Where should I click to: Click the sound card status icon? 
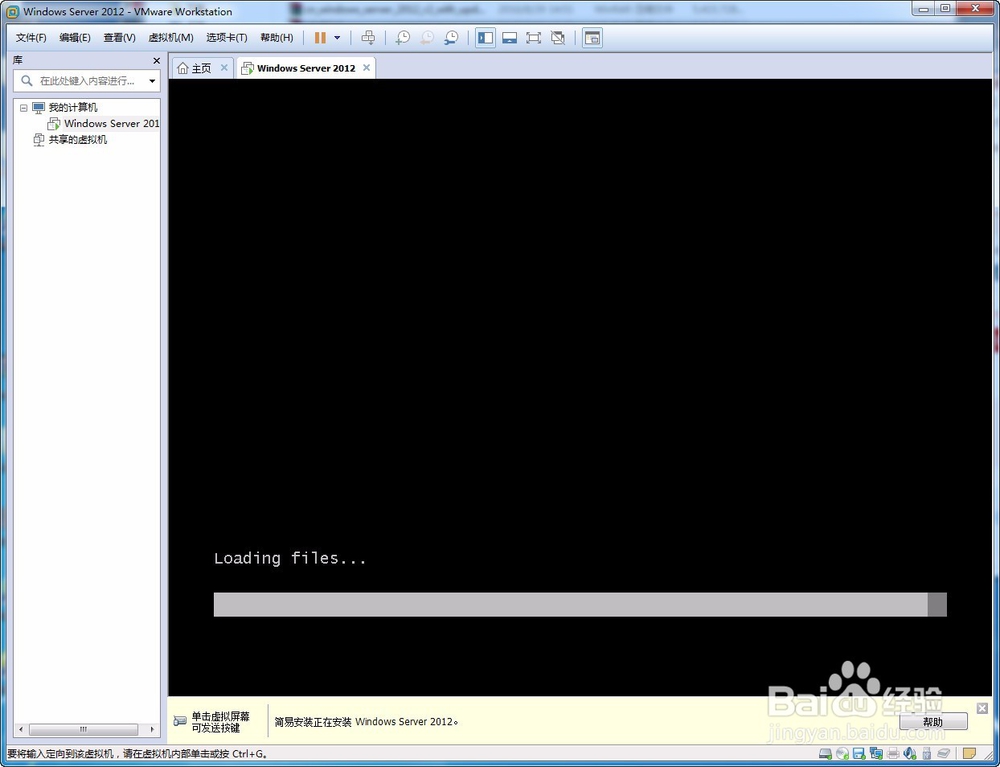[910, 754]
